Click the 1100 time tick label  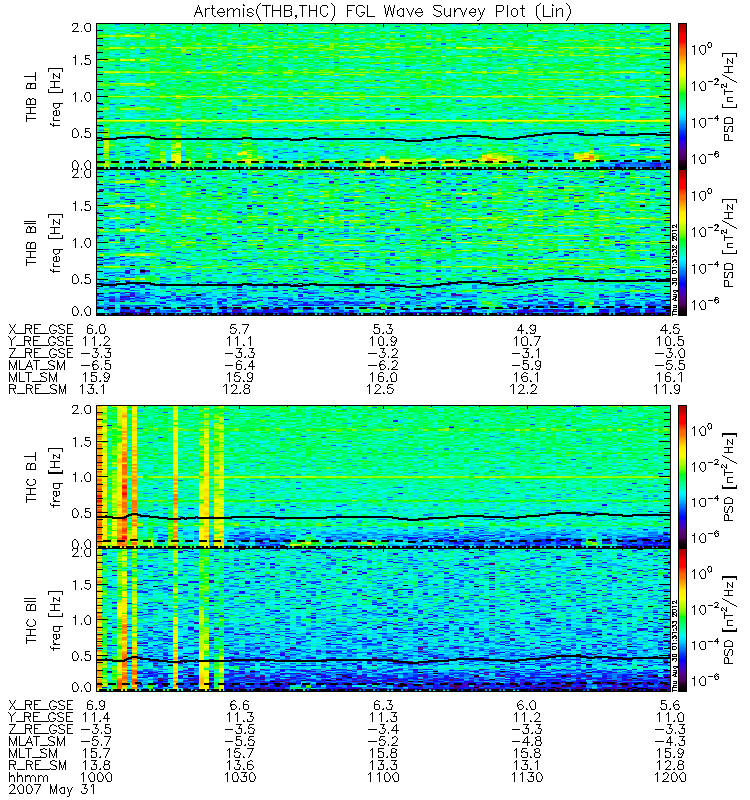(x=383, y=778)
